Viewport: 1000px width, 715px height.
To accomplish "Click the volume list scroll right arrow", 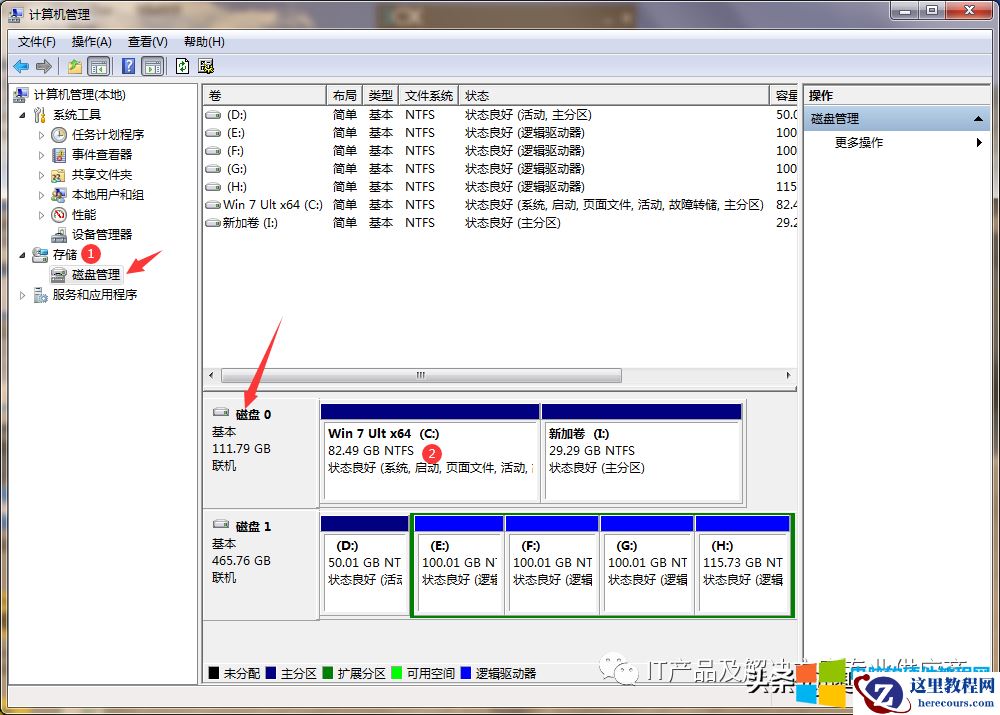I will [788, 376].
